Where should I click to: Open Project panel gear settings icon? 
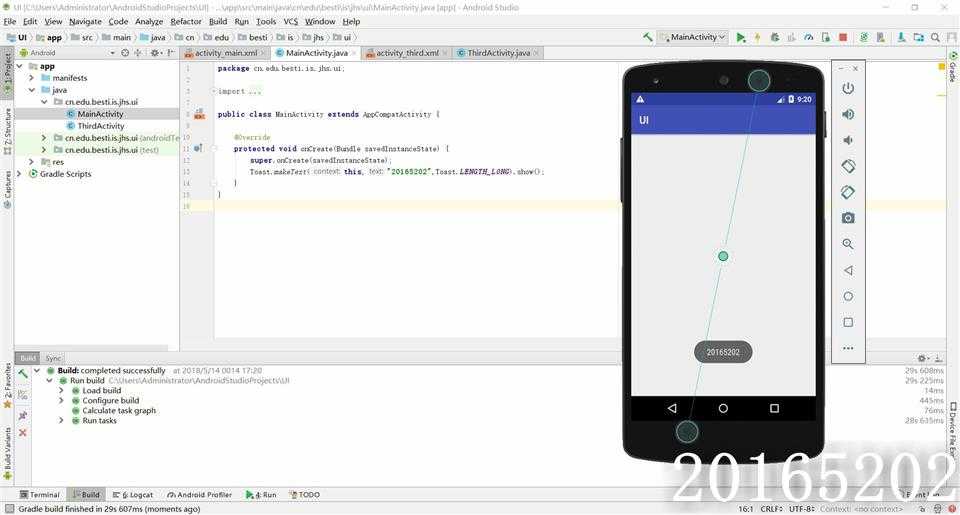click(x=155, y=53)
